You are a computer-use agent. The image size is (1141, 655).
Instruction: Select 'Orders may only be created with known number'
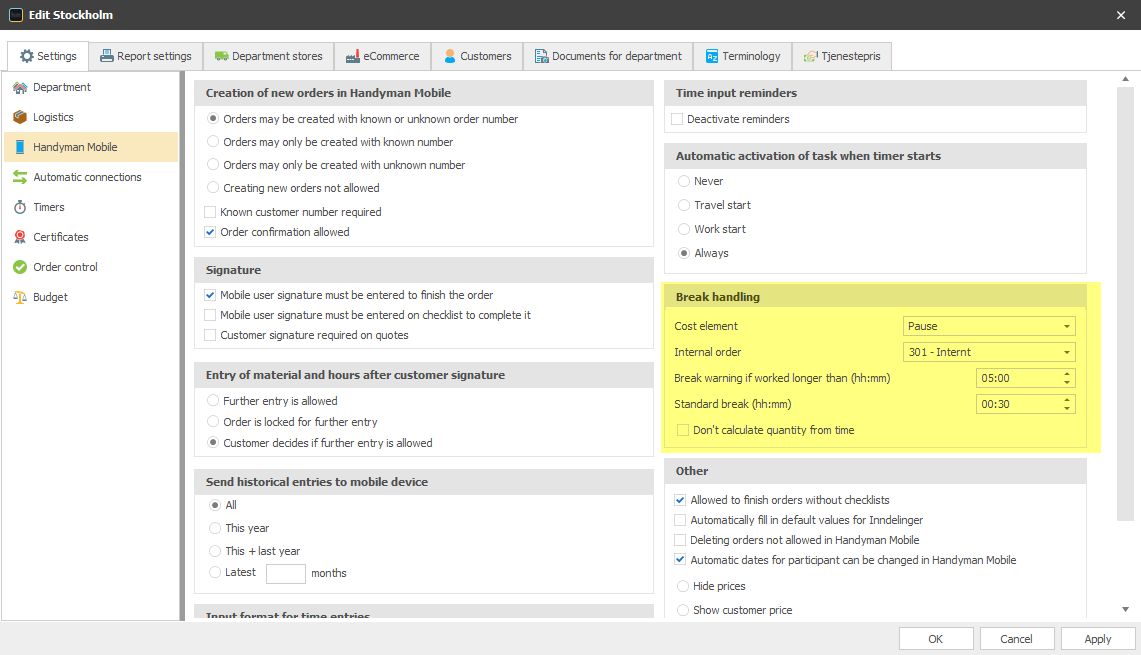213,142
